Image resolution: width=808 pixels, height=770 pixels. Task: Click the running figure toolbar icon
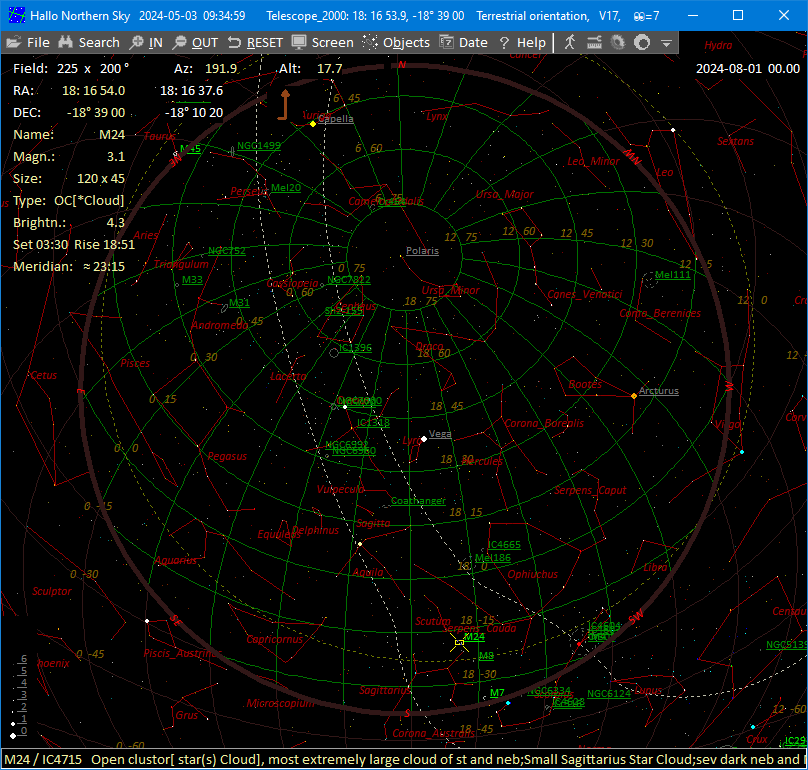[570, 42]
